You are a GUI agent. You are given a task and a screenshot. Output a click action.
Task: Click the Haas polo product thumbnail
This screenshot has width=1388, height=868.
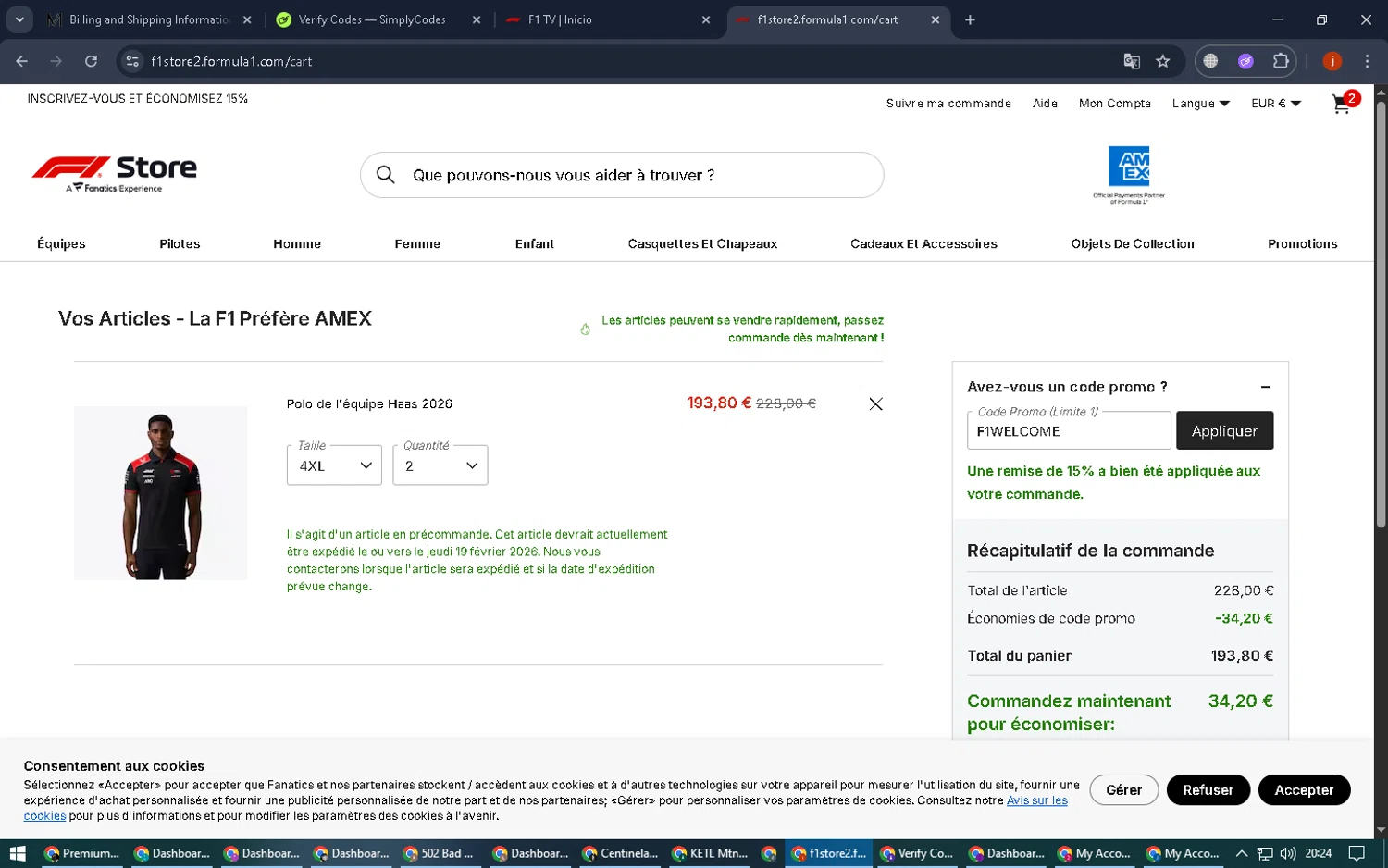[x=160, y=493]
